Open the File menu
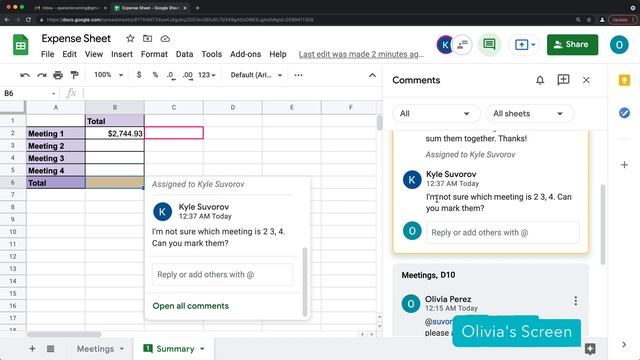The image size is (640, 360). (47, 54)
